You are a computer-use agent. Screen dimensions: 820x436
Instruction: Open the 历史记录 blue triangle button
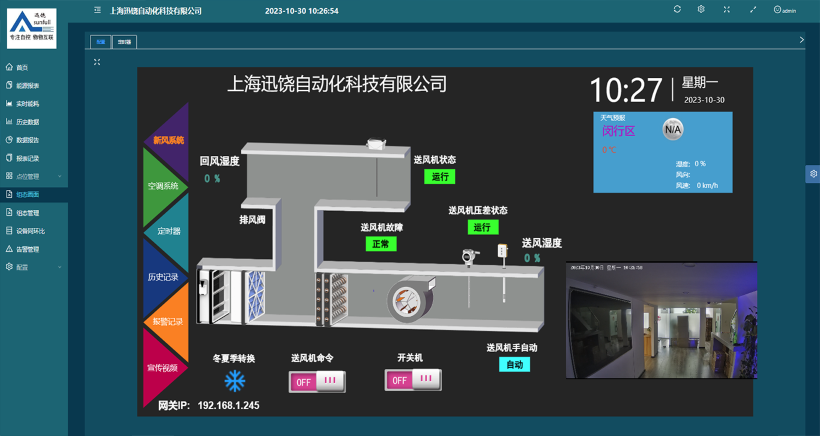(161, 277)
